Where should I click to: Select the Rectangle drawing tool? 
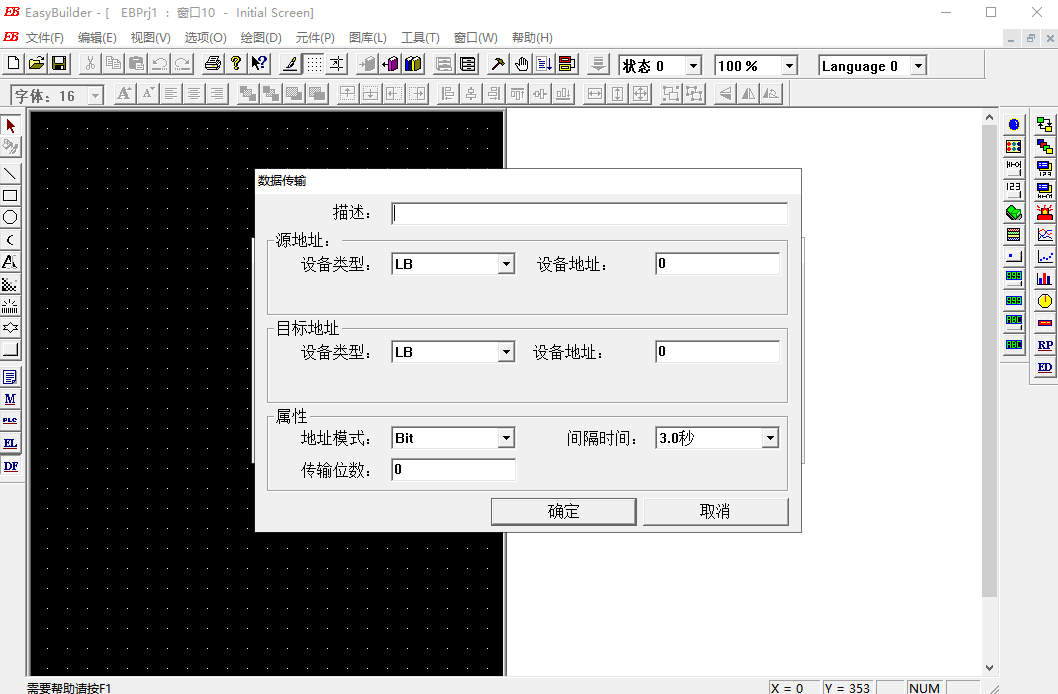click(10, 196)
